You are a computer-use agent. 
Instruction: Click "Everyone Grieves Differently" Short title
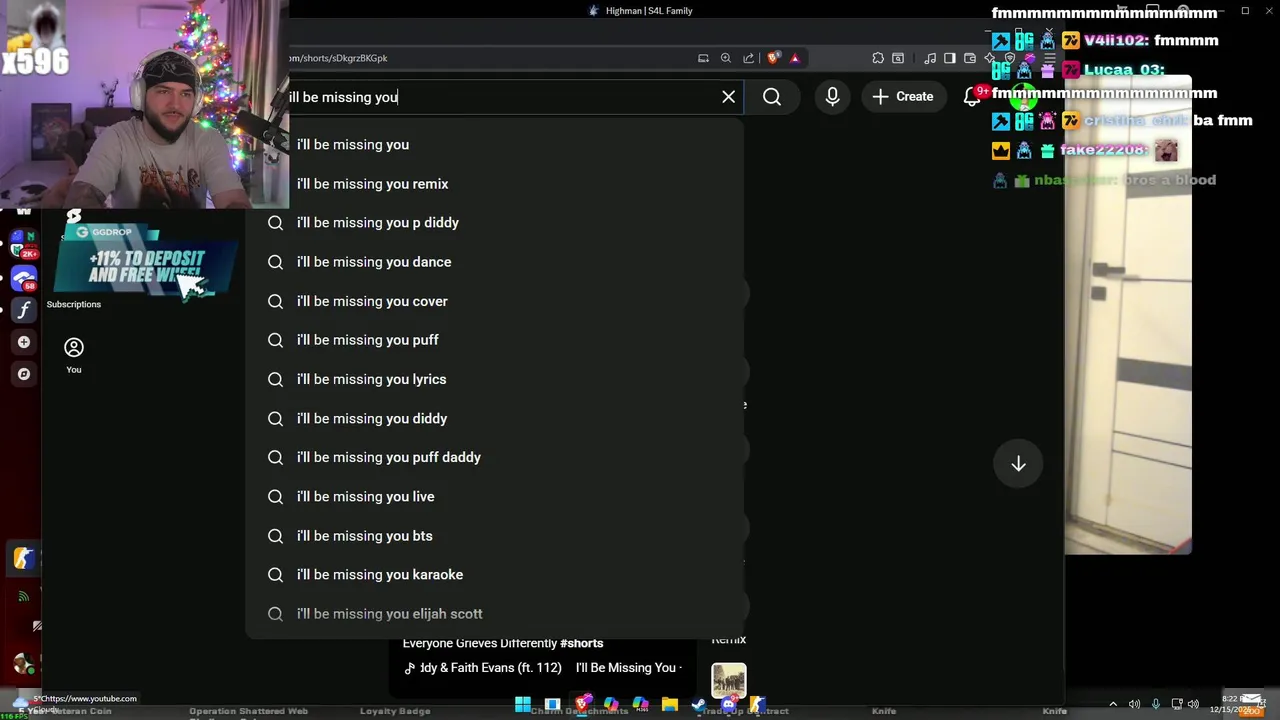480,643
